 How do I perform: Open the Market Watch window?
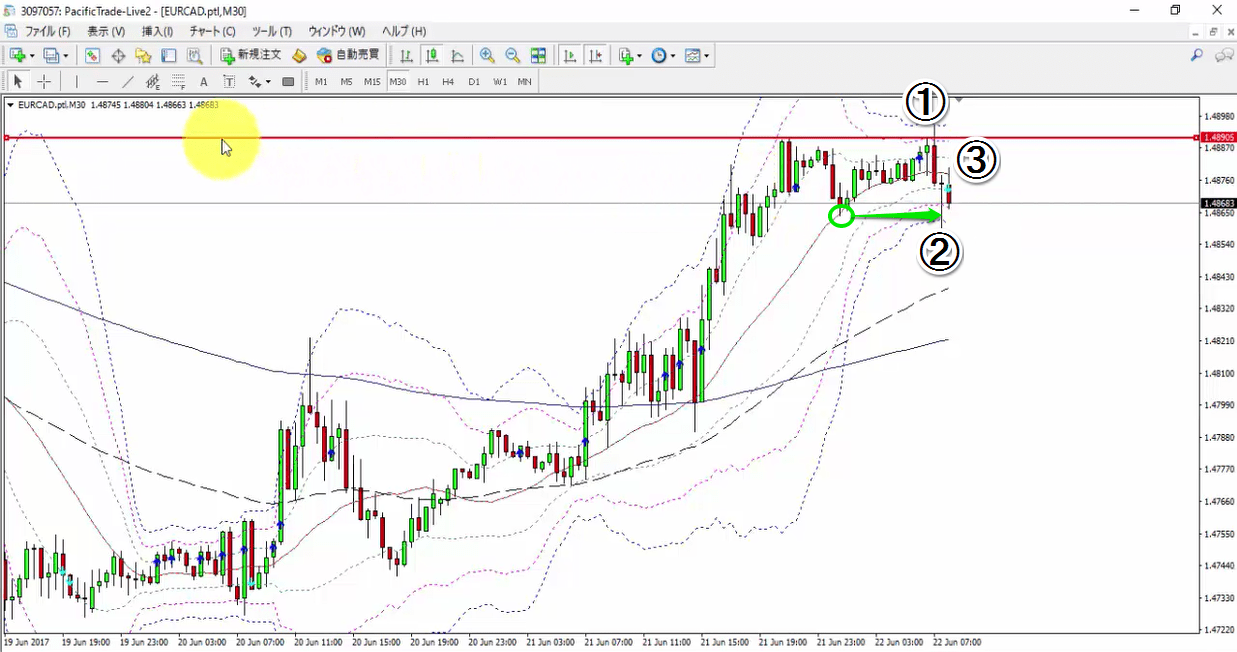(x=92, y=56)
